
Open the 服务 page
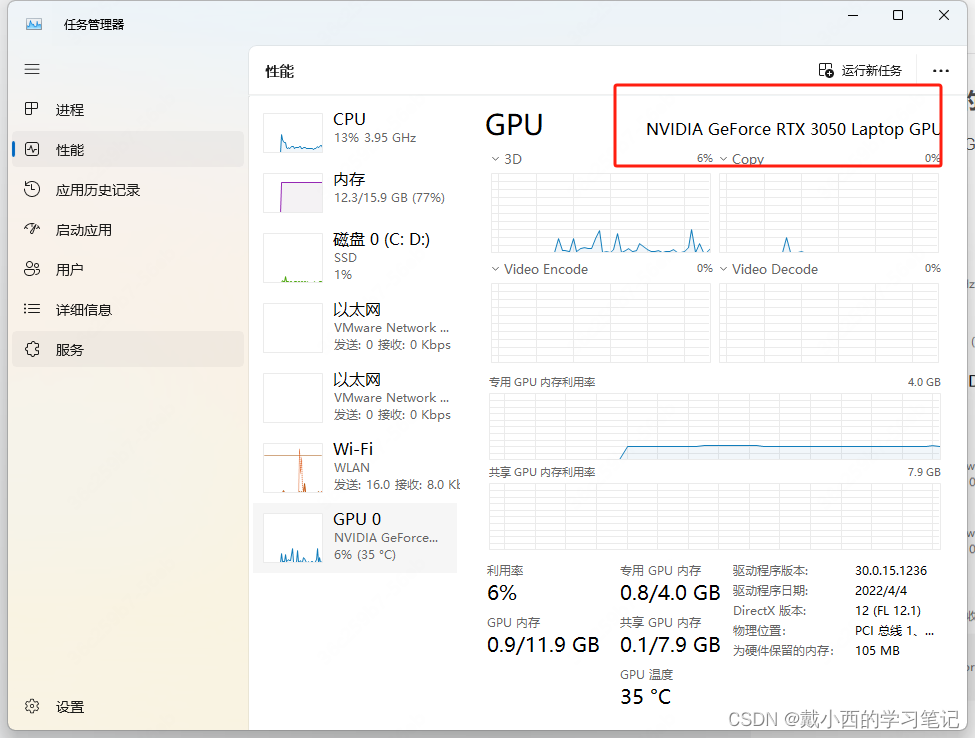point(71,349)
